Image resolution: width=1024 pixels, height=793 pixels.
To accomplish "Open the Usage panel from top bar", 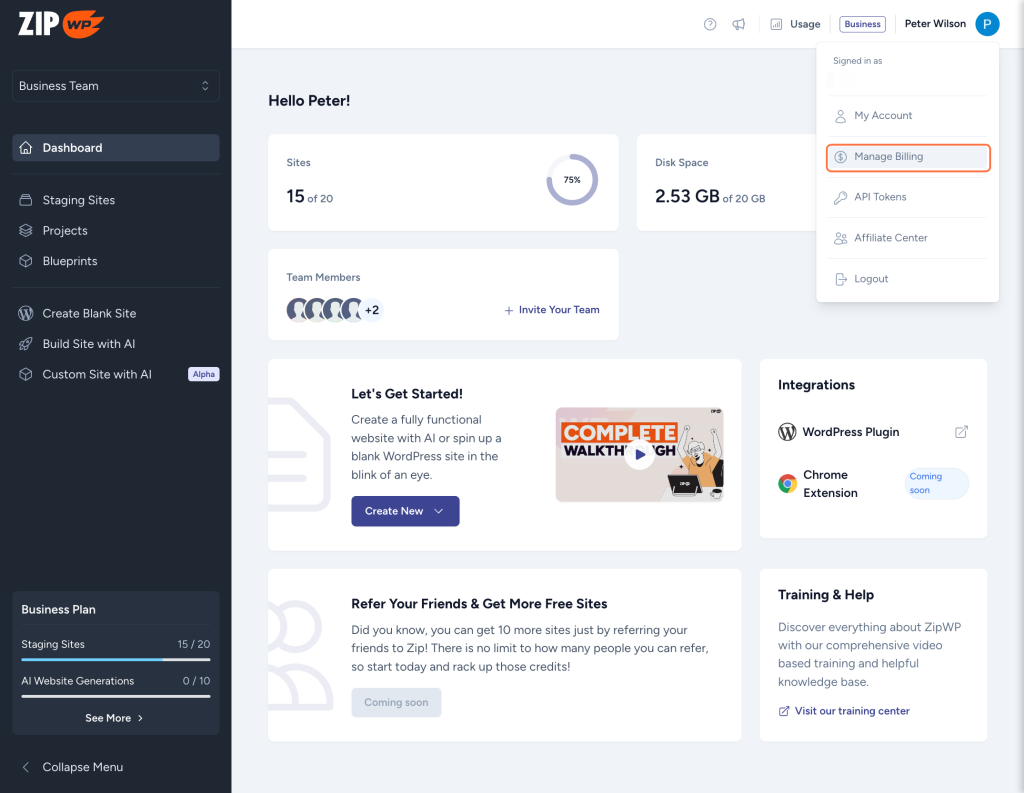I will (x=795, y=24).
